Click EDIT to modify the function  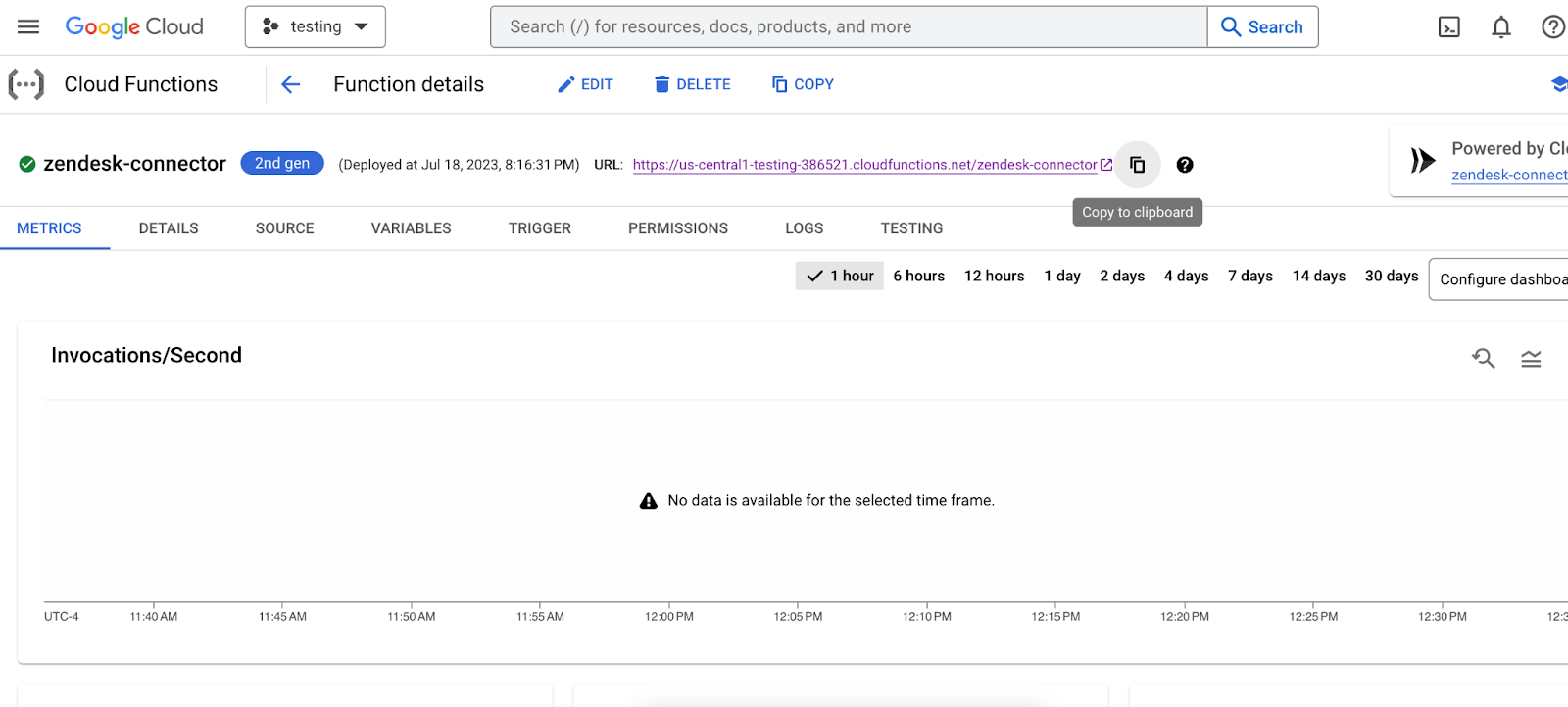coord(585,84)
